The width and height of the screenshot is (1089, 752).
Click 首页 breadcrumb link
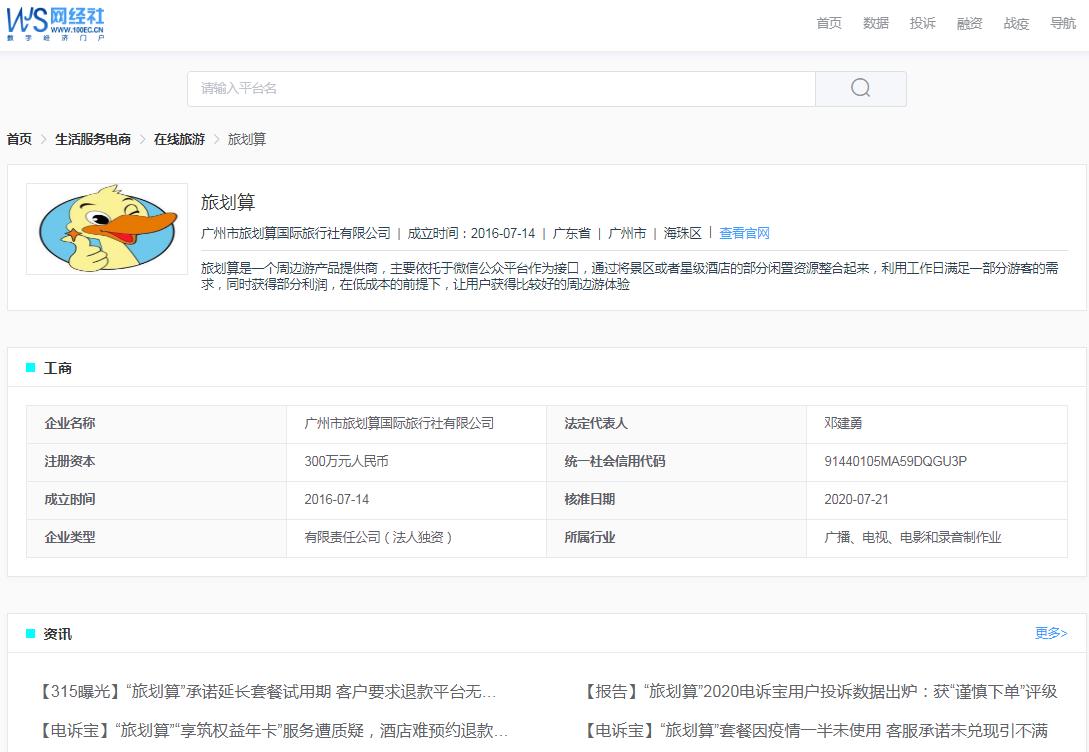pyautogui.click(x=19, y=139)
